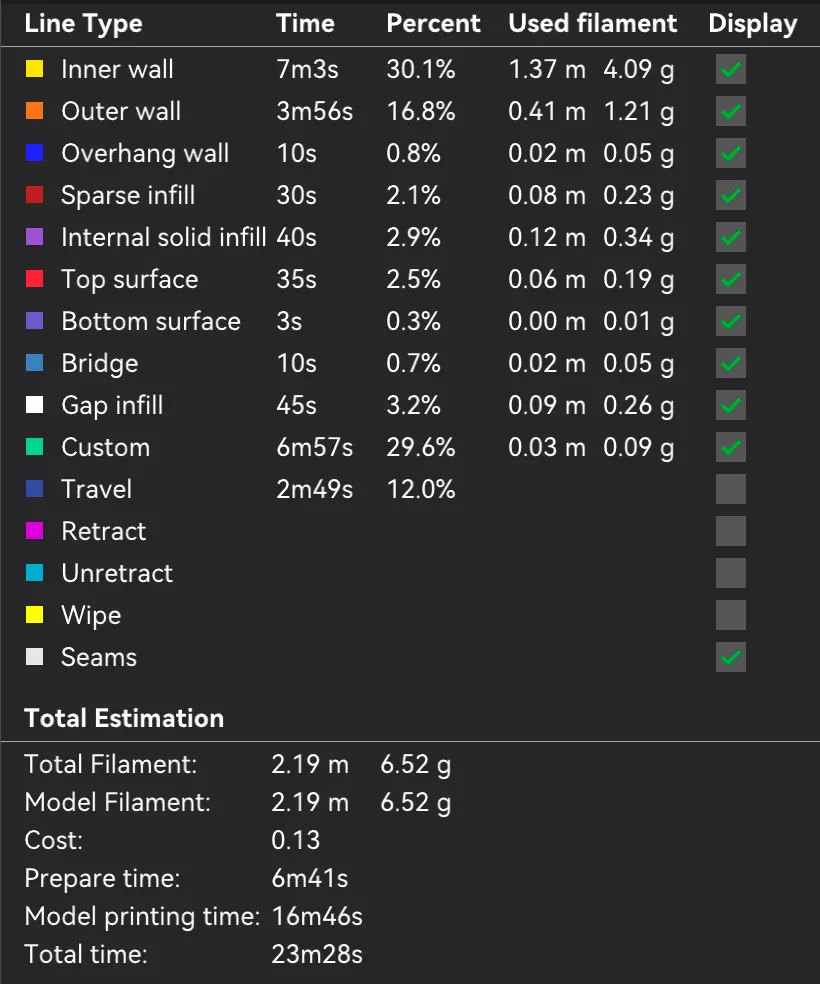Screen dimensions: 820x984
Task: Click the white Gap infill swatch
Action: (35, 405)
